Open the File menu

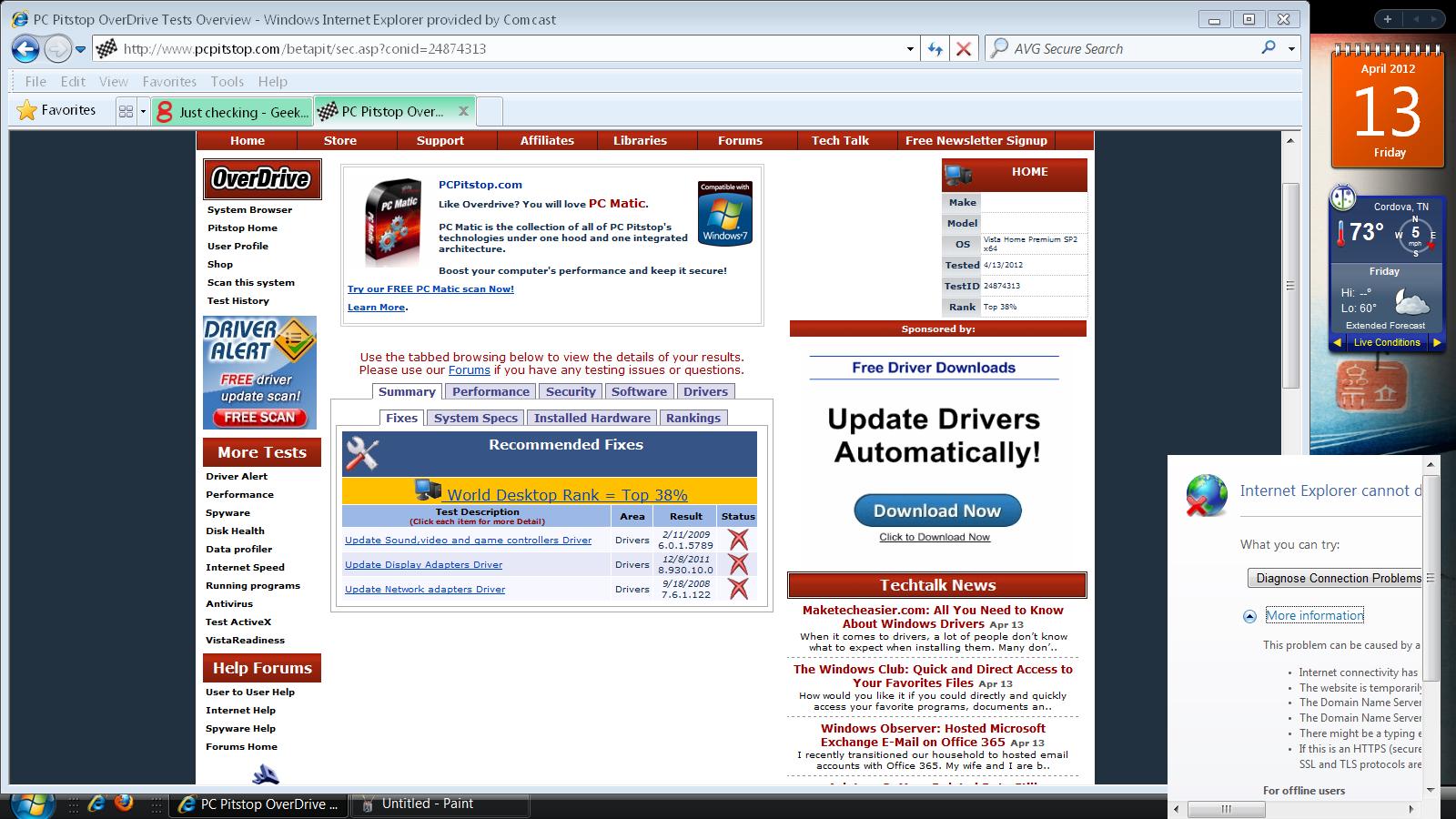35,81
